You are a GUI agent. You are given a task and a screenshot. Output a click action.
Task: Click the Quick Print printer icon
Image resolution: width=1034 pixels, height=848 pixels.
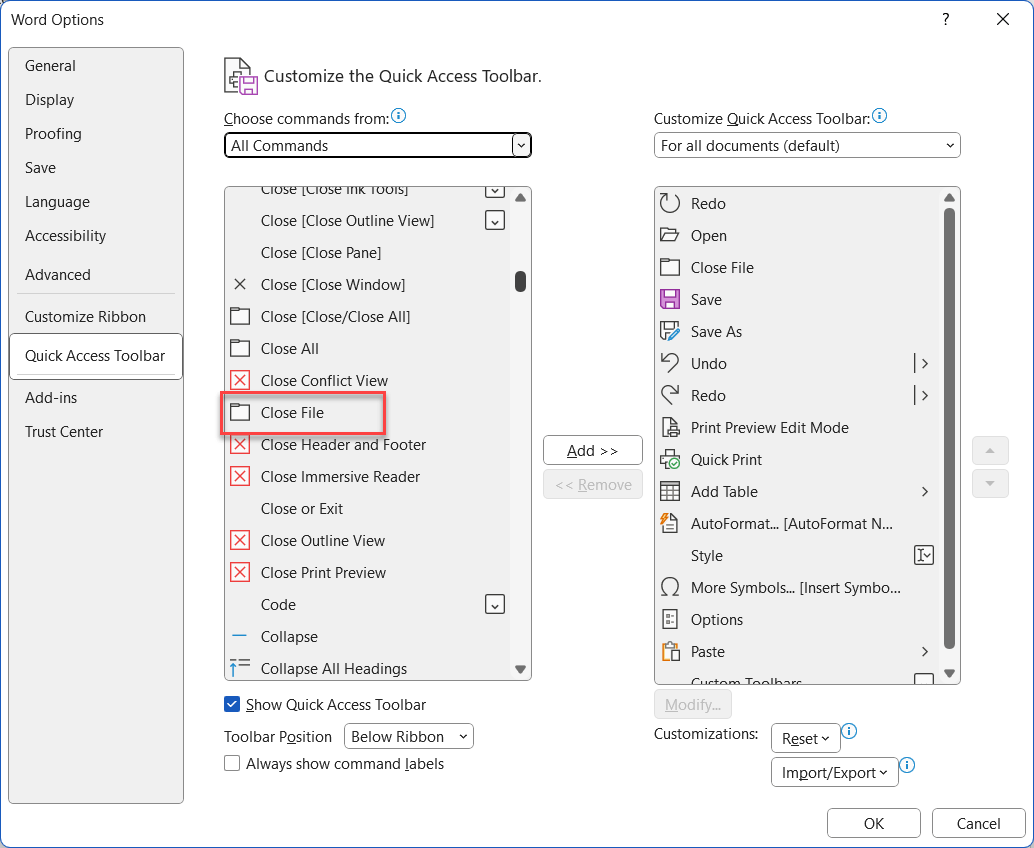point(670,459)
